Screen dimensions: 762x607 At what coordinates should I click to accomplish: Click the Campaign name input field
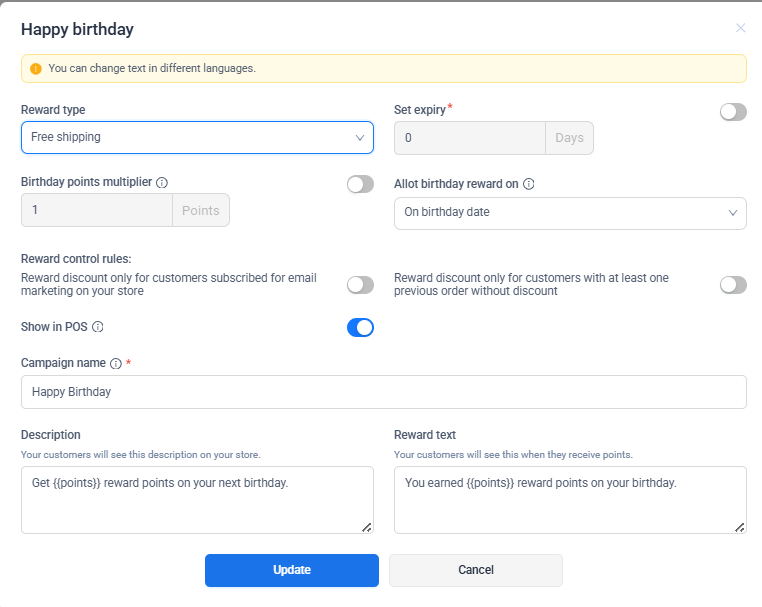tap(384, 392)
